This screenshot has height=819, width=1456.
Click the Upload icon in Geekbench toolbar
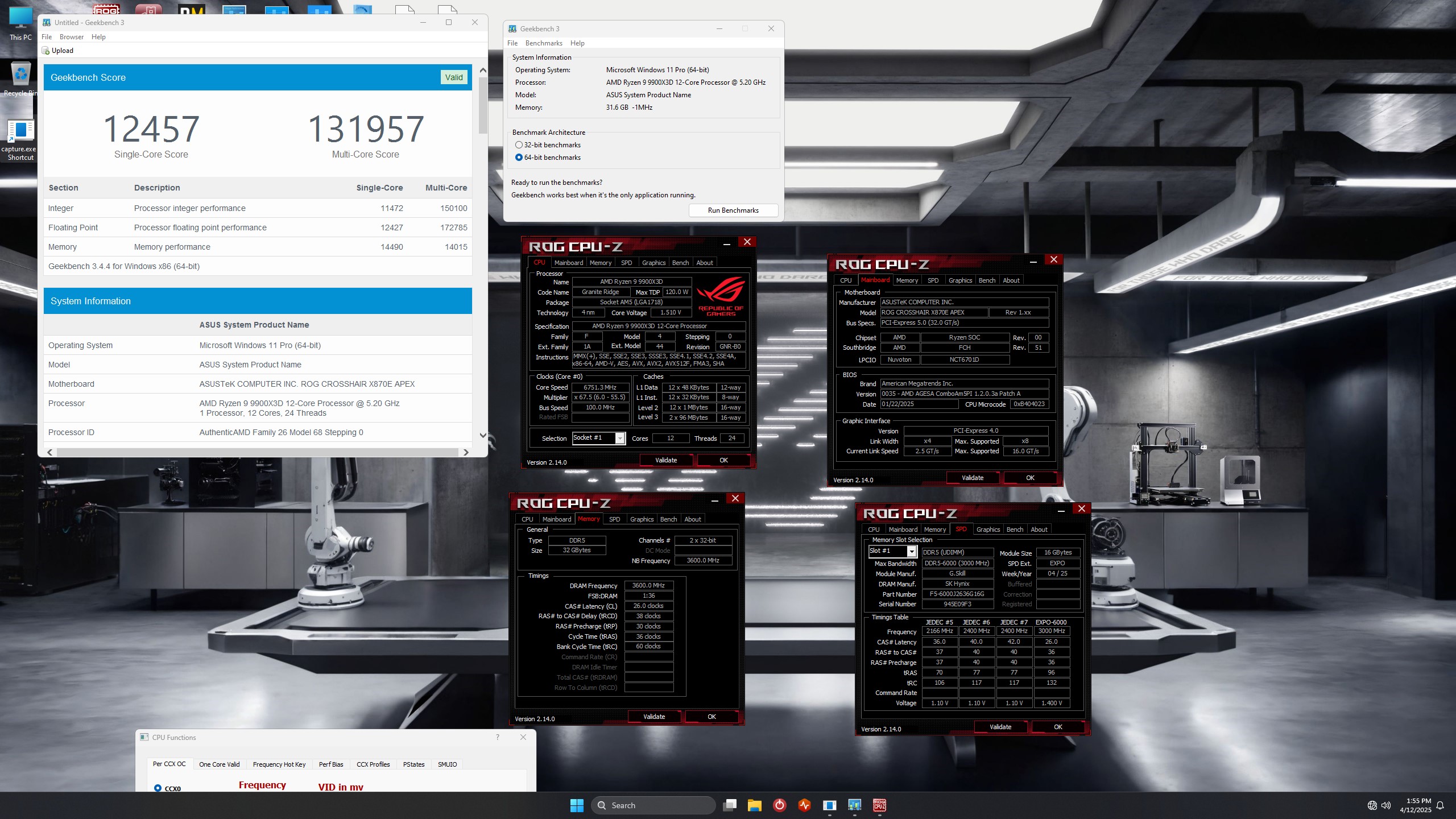[46, 51]
